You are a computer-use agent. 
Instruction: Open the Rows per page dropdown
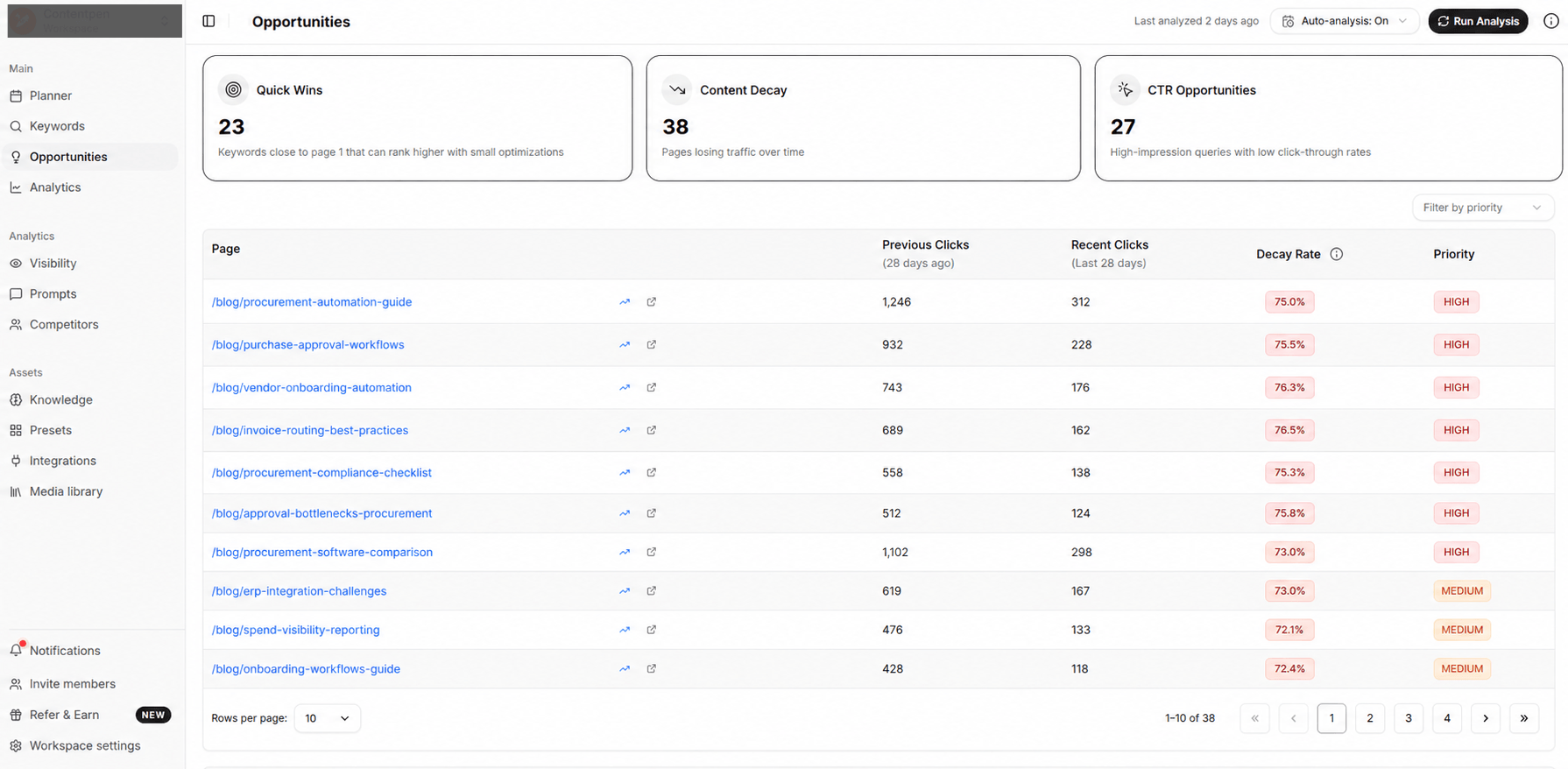pos(327,718)
